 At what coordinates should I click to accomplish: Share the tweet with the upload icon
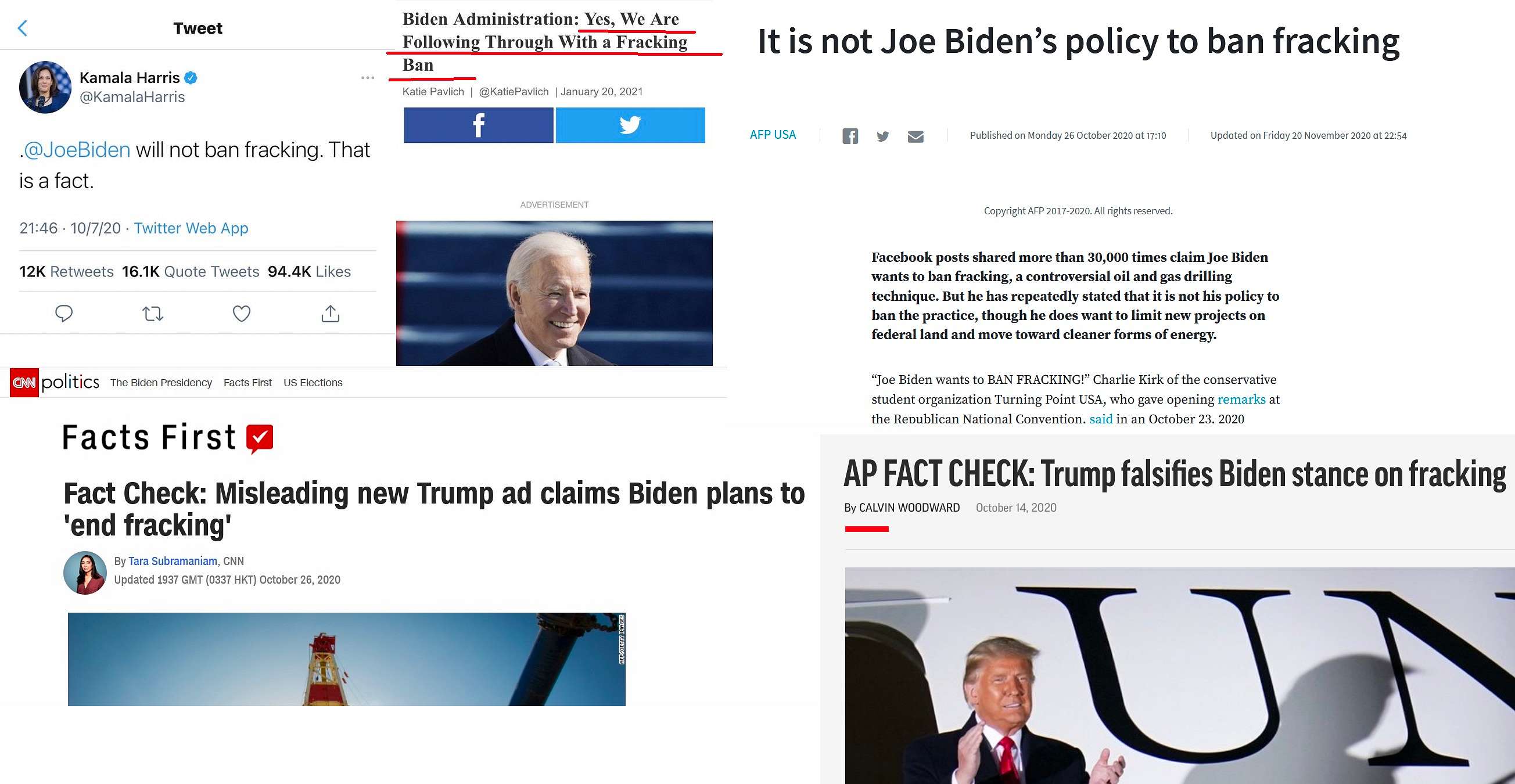click(x=331, y=314)
